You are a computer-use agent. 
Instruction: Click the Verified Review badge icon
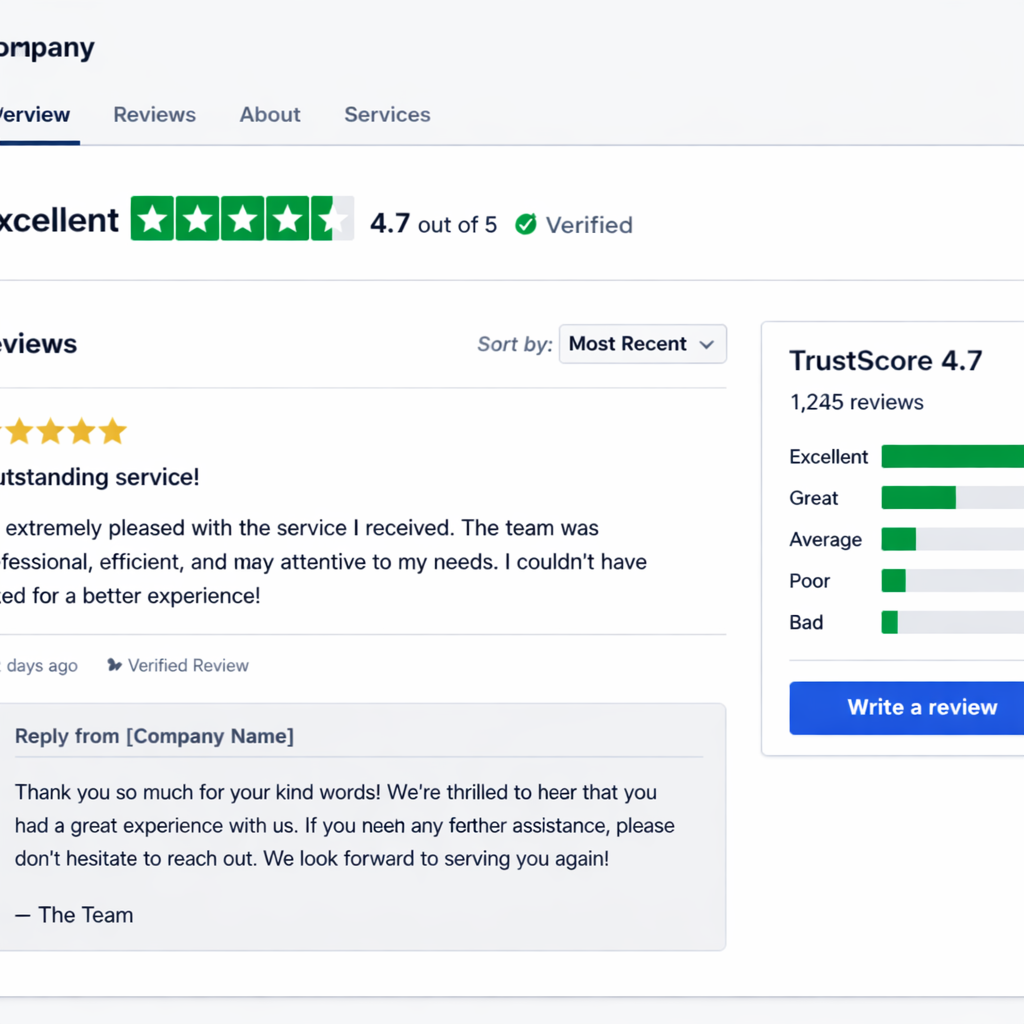(x=115, y=665)
